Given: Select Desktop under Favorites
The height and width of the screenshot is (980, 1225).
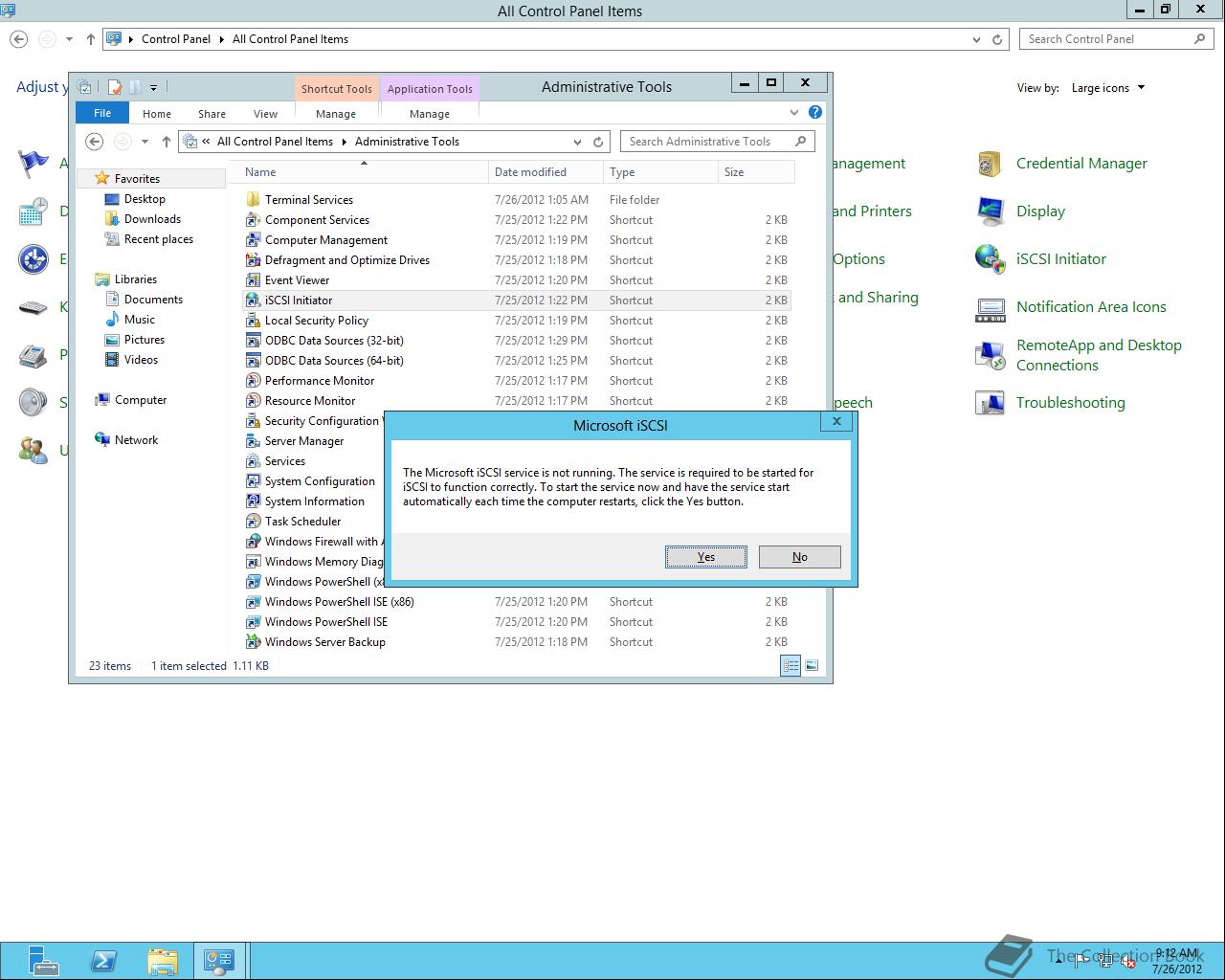Looking at the screenshot, I should click(145, 199).
